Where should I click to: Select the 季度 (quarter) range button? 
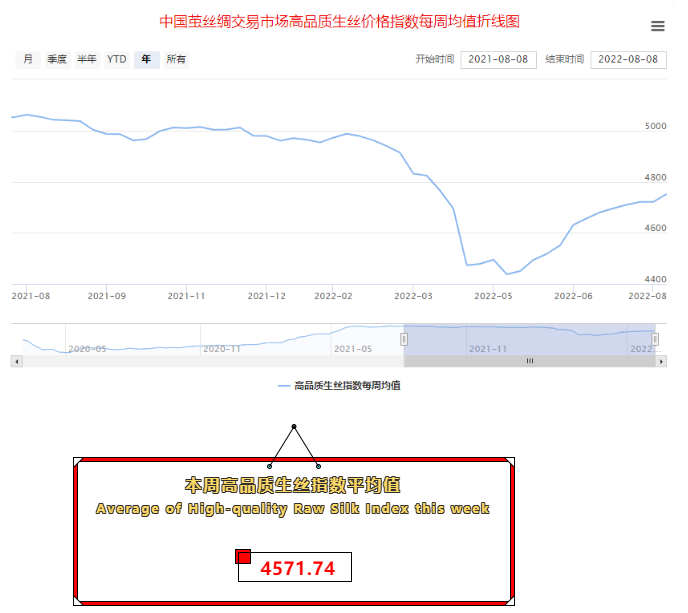57,60
